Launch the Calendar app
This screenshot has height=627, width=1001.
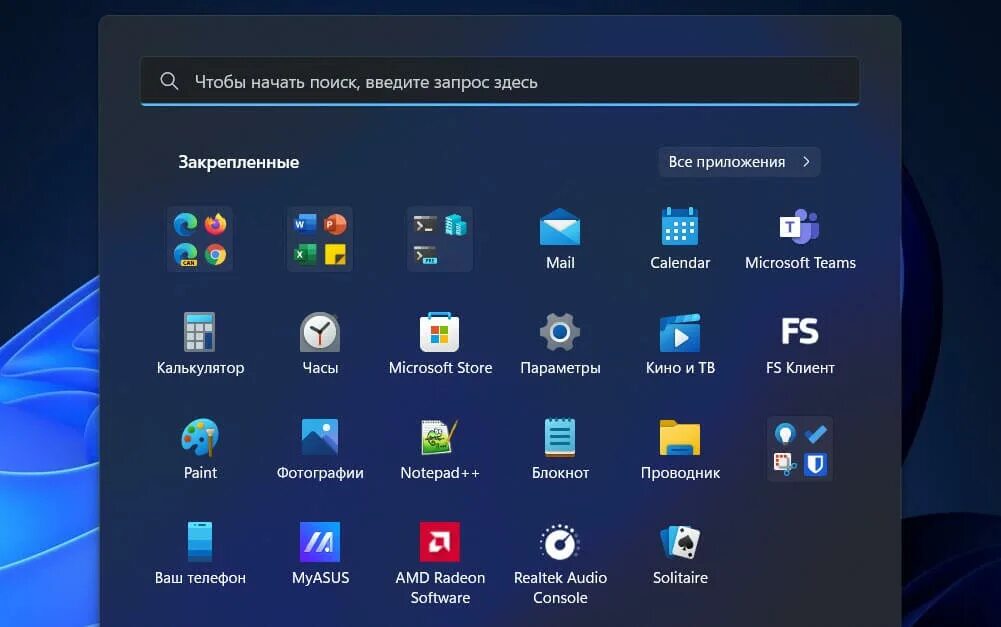click(680, 238)
